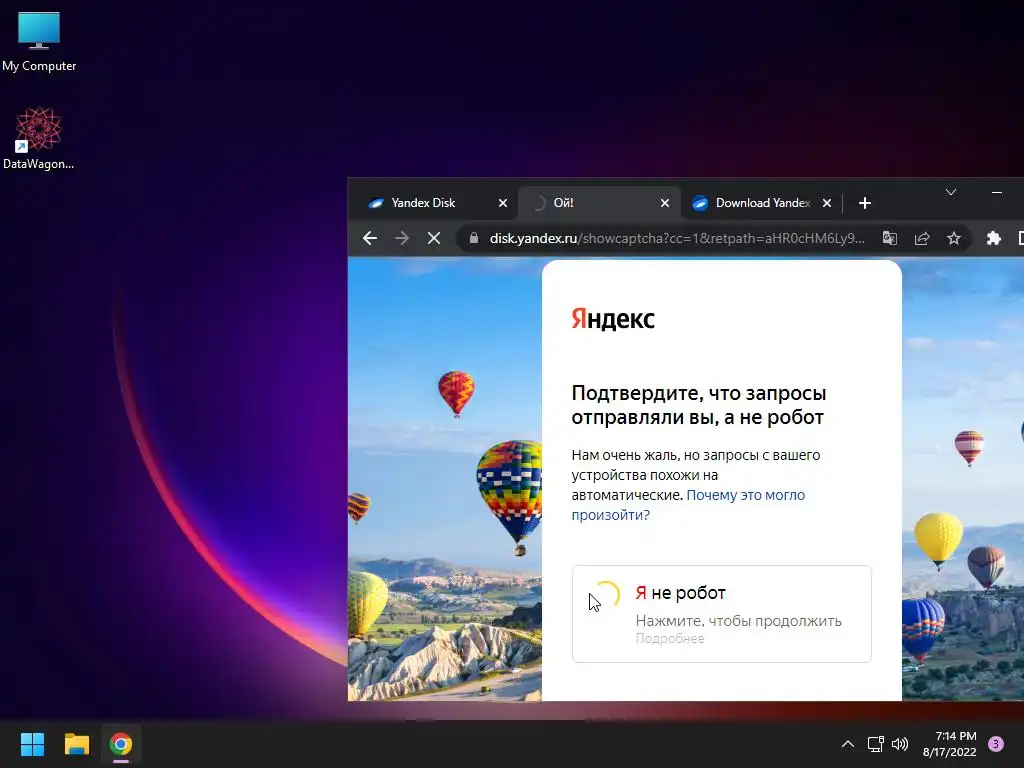The height and width of the screenshot is (768, 1024).
Task: Share this page icon
Action: click(921, 238)
